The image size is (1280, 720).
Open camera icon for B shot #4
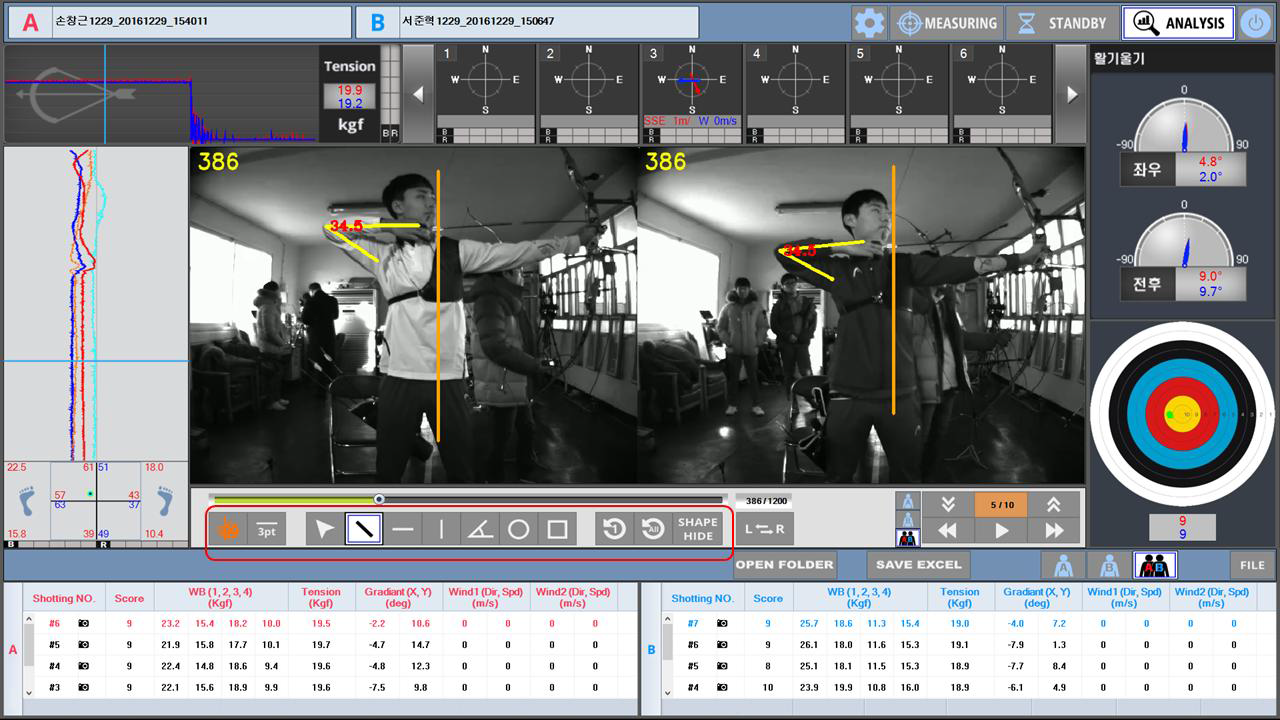point(722,687)
